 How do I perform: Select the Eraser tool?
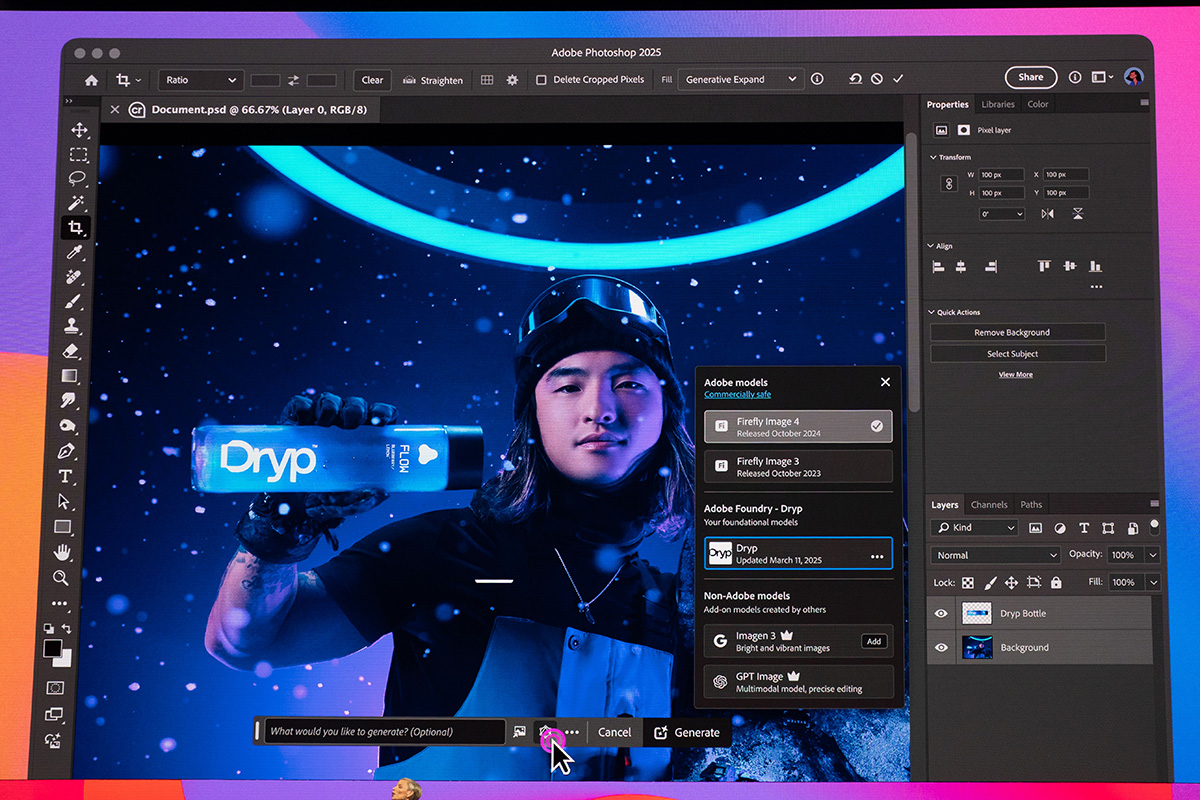[71, 352]
